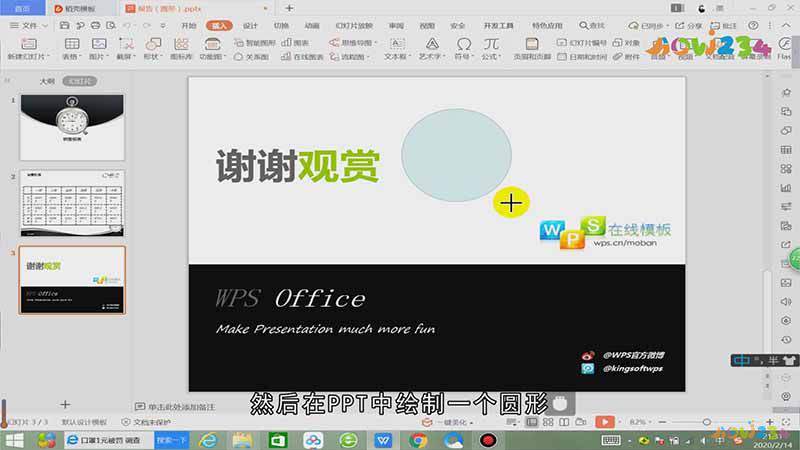
Task: Insert a 流程图 flowchart
Action: pyautogui.click(x=349, y=57)
